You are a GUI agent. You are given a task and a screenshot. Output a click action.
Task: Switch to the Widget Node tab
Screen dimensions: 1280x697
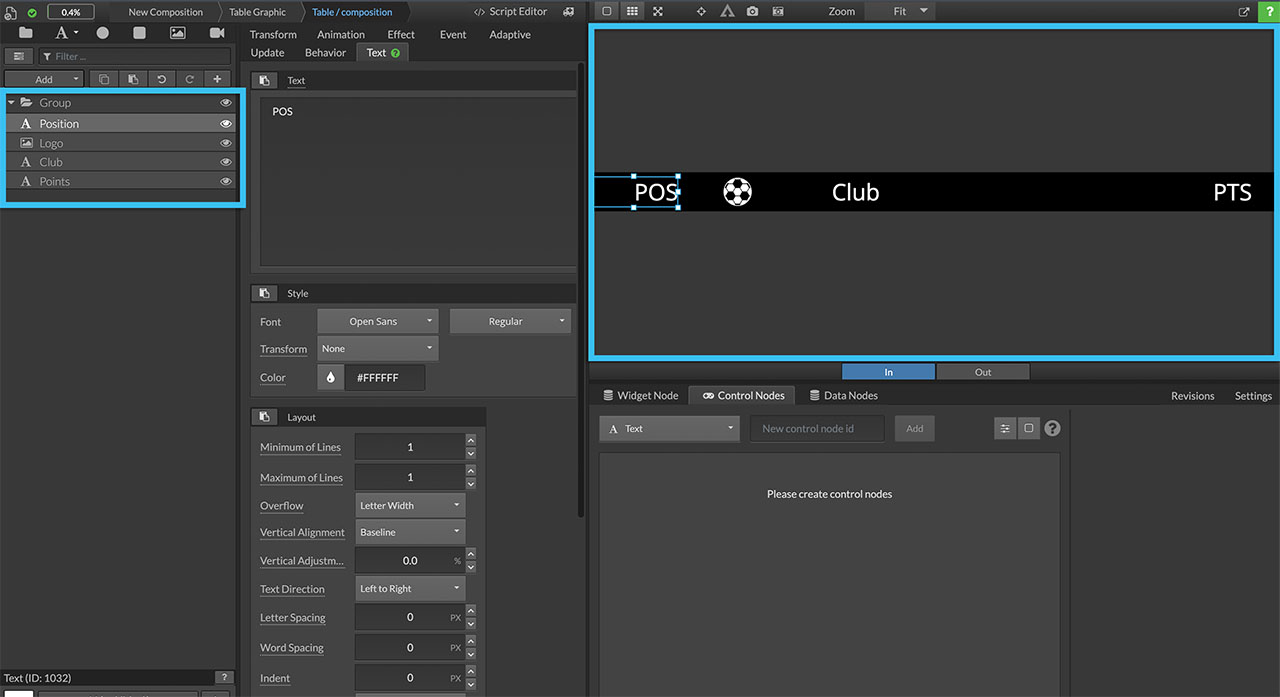[x=641, y=396]
